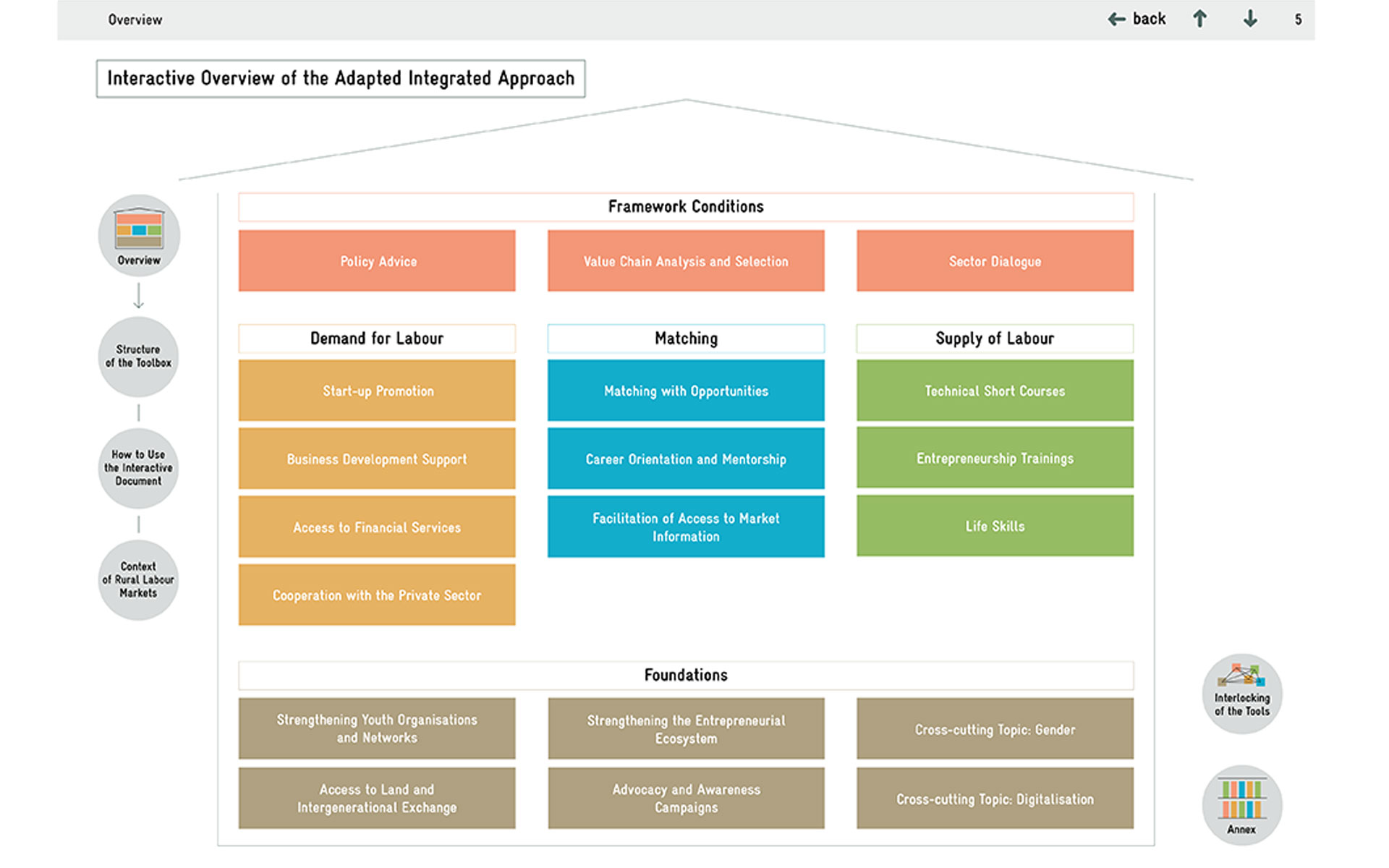Click the Overview label in header bar
This screenshot has width=1389, height=868.
click(x=135, y=20)
